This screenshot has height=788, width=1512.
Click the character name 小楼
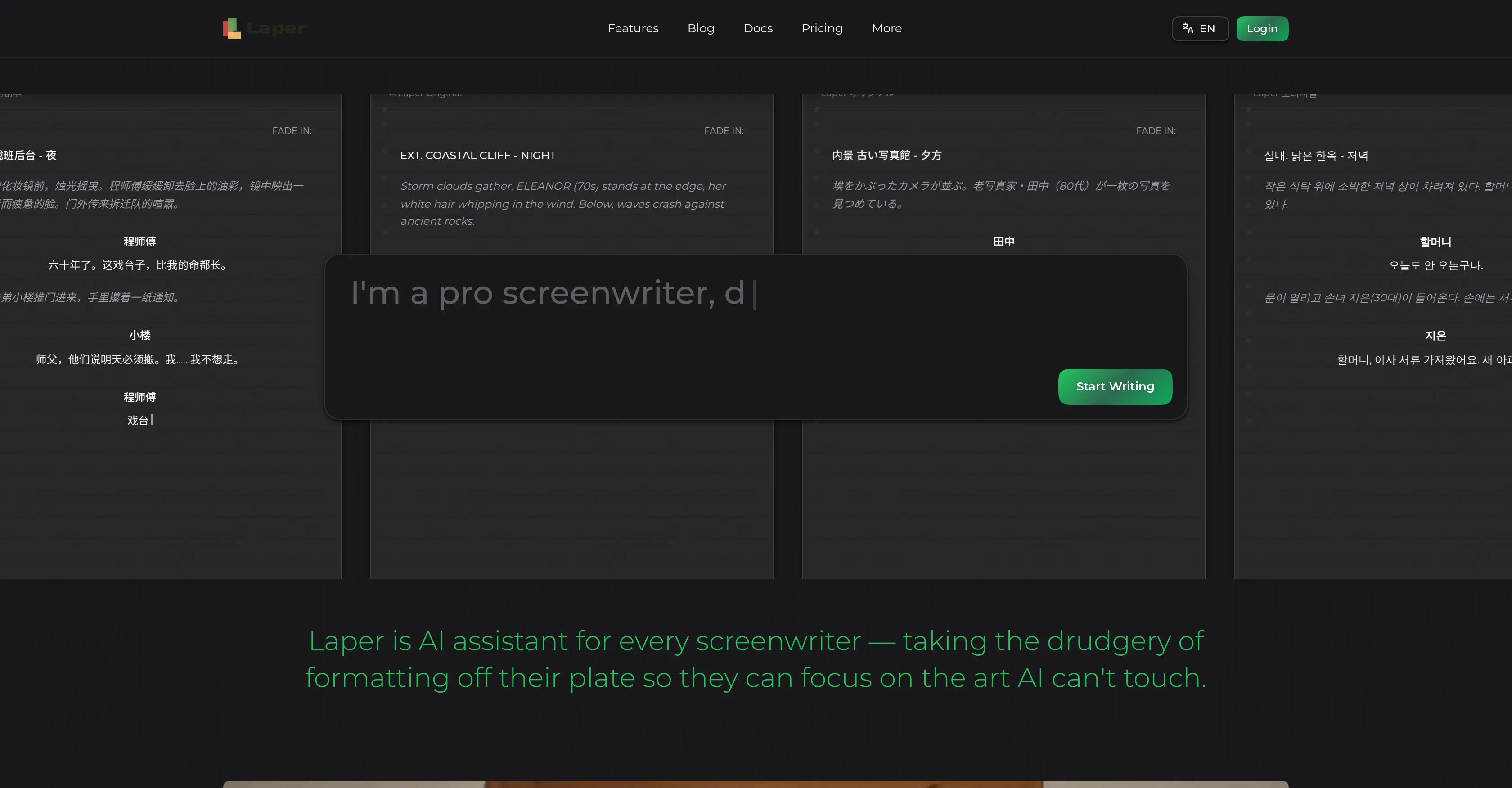pyautogui.click(x=139, y=335)
